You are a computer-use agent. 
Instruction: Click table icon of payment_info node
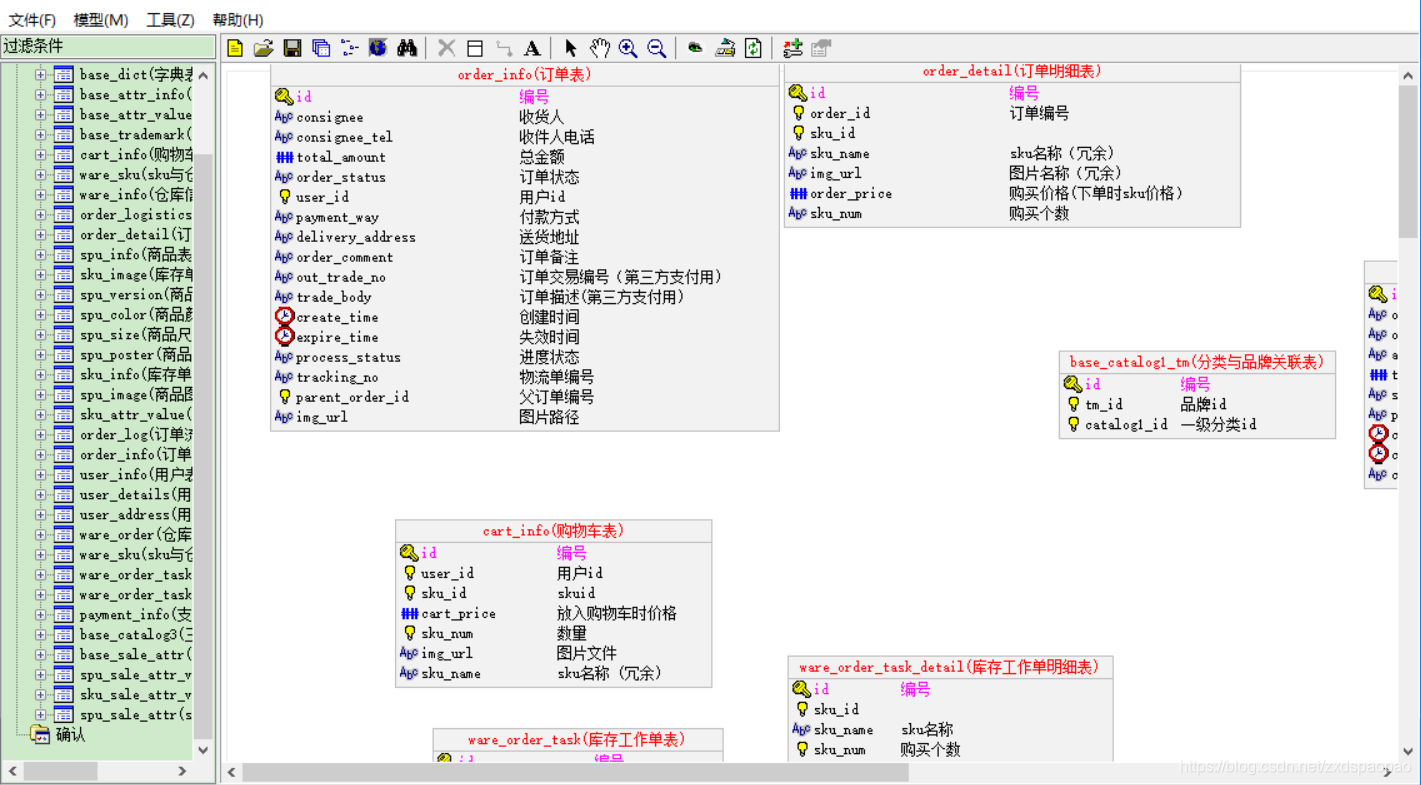coord(63,614)
